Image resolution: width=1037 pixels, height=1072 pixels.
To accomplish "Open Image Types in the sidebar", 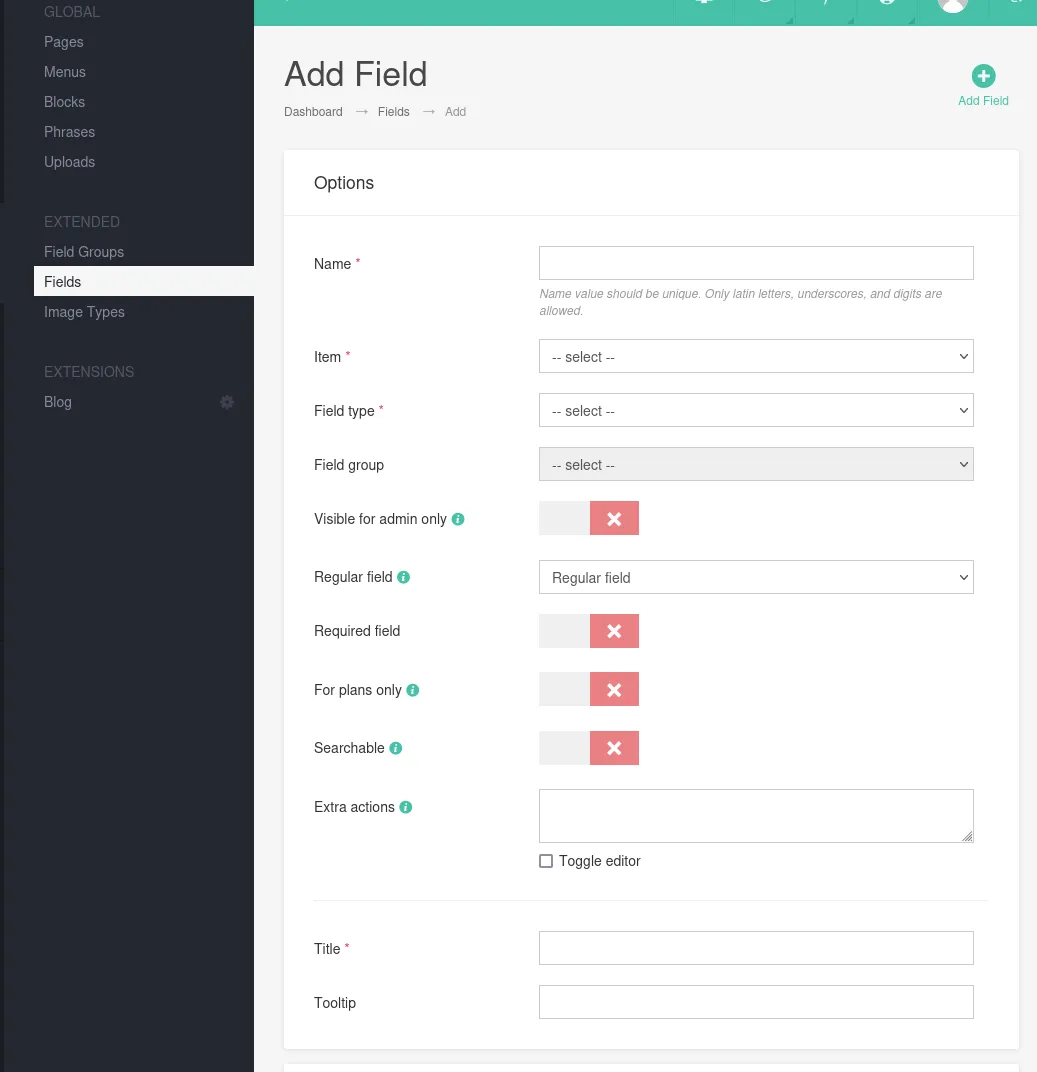I will pos(84,312).
